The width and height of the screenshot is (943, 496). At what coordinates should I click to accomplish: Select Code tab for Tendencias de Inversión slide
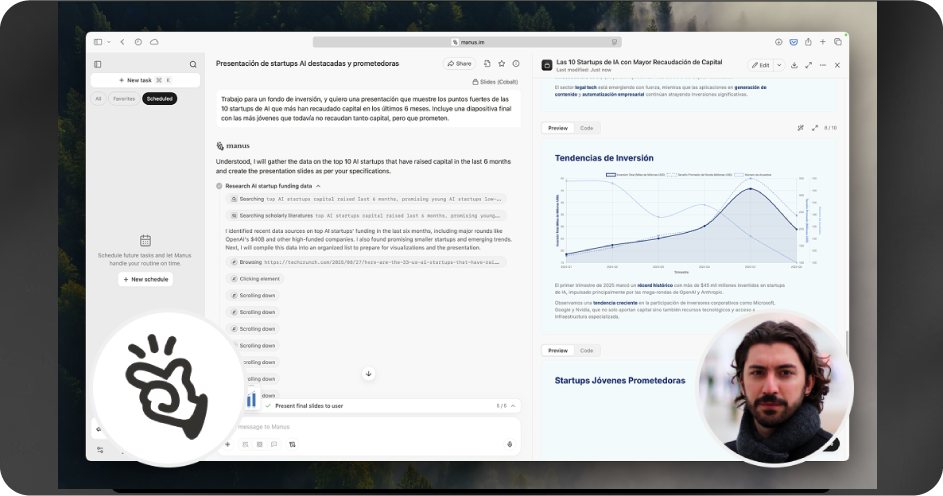(x=586, y=128)
